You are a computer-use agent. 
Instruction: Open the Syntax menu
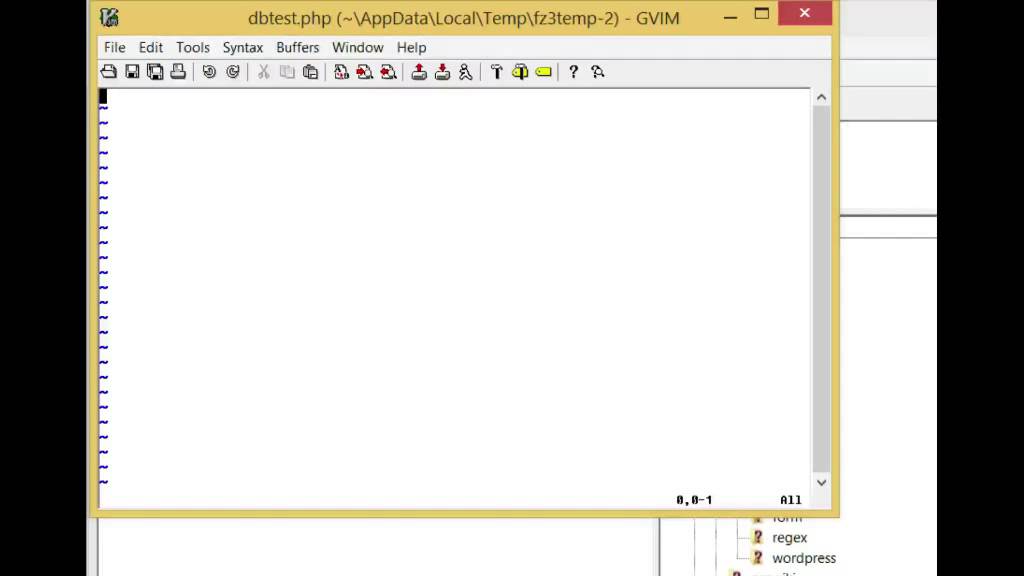242,48
